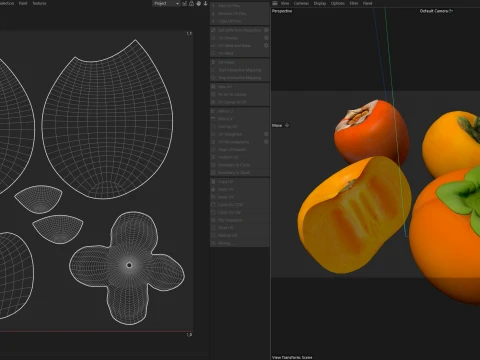Toggle the lock icon in texture view toolbar
The width and height of the screenshot is (480, 360).
click(191, 3)
